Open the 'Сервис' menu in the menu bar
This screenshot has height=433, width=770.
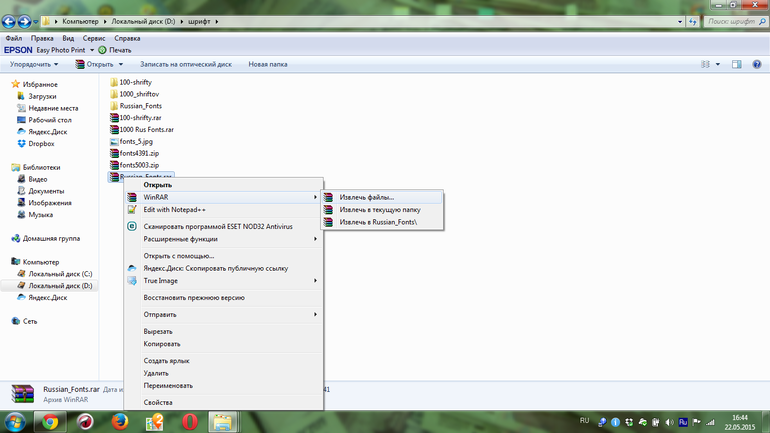(94, 38)
